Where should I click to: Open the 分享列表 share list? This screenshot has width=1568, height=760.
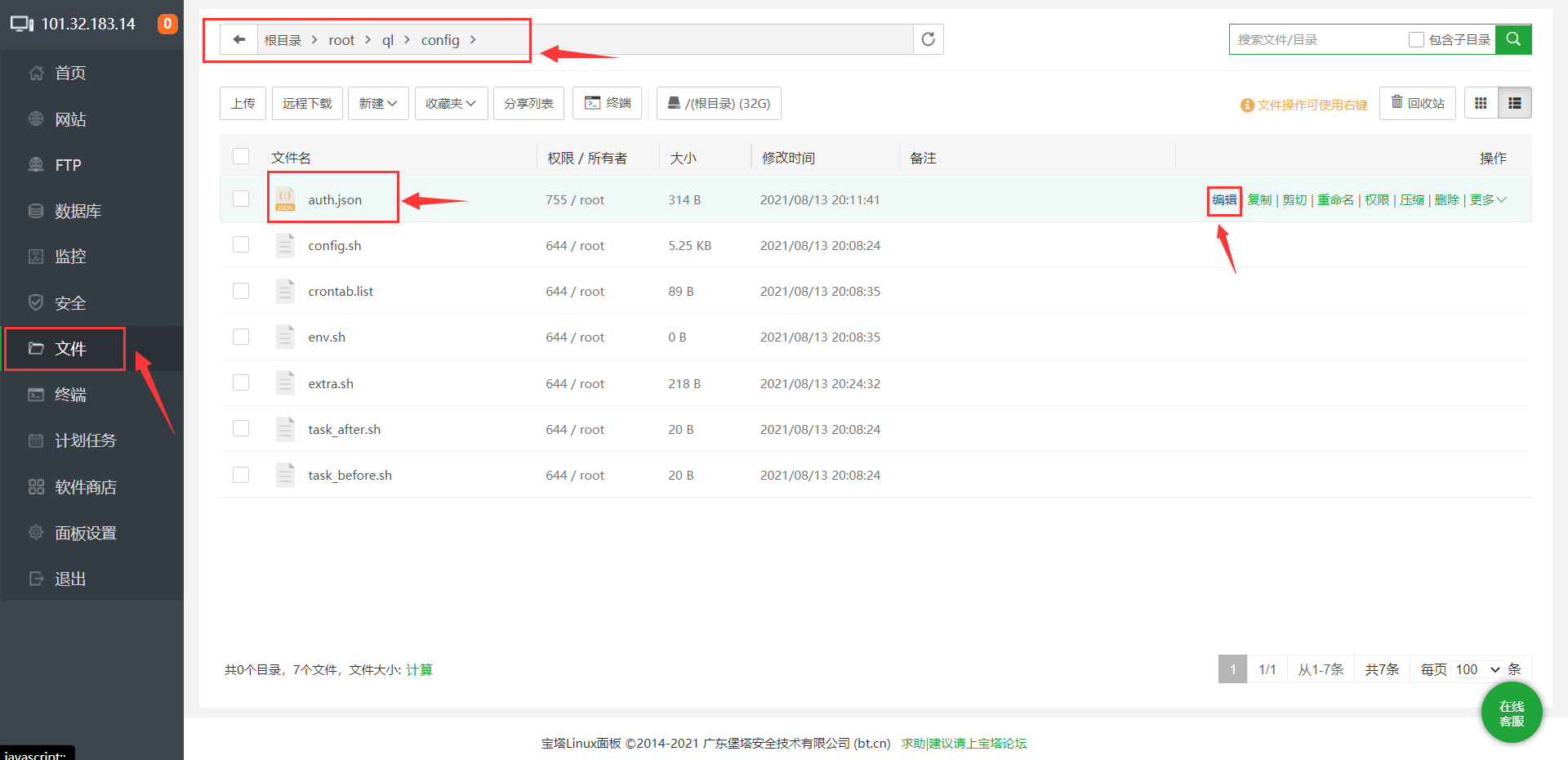[x=528, y=103]
